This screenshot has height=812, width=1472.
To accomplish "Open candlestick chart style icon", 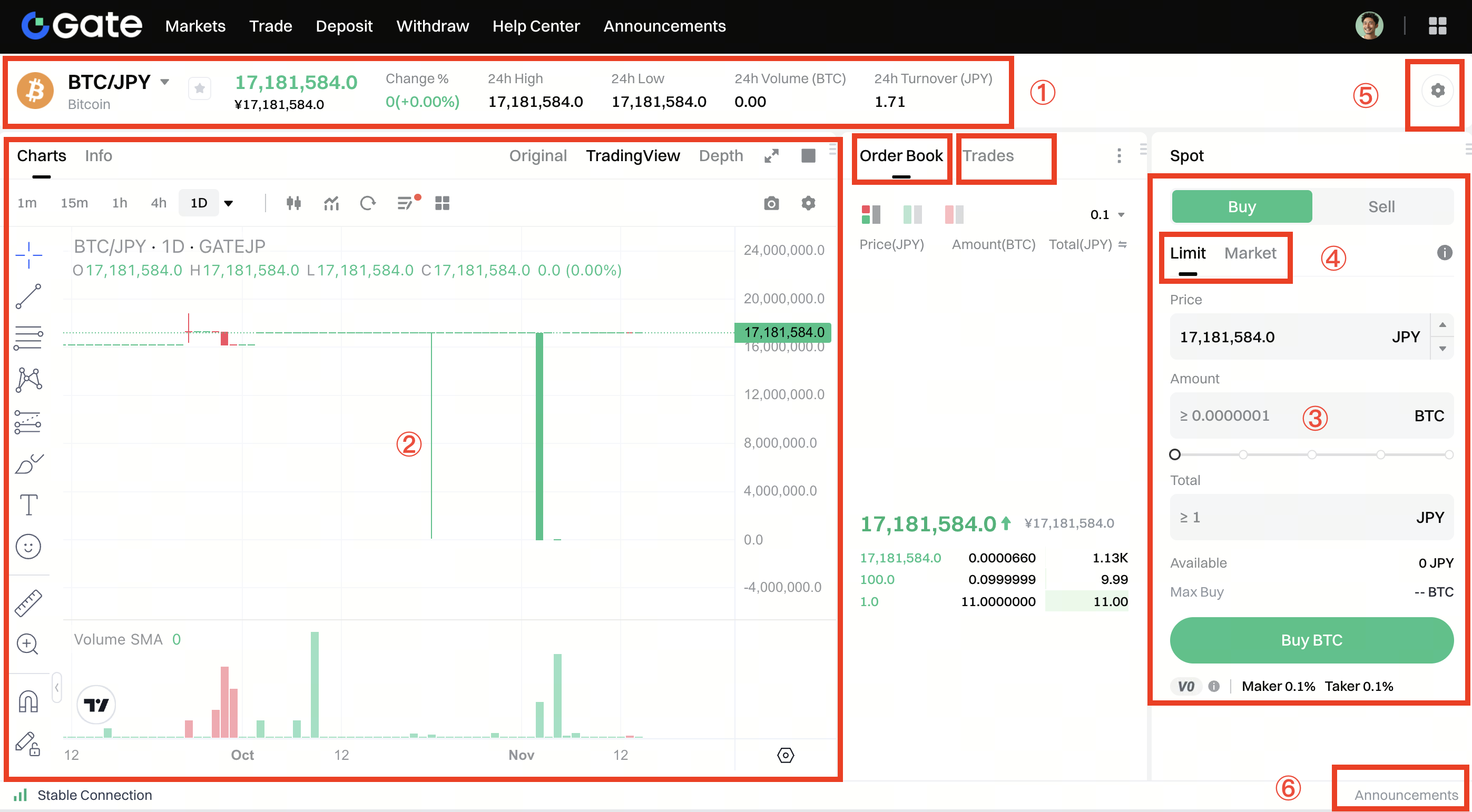I will [x=293, y=203].
